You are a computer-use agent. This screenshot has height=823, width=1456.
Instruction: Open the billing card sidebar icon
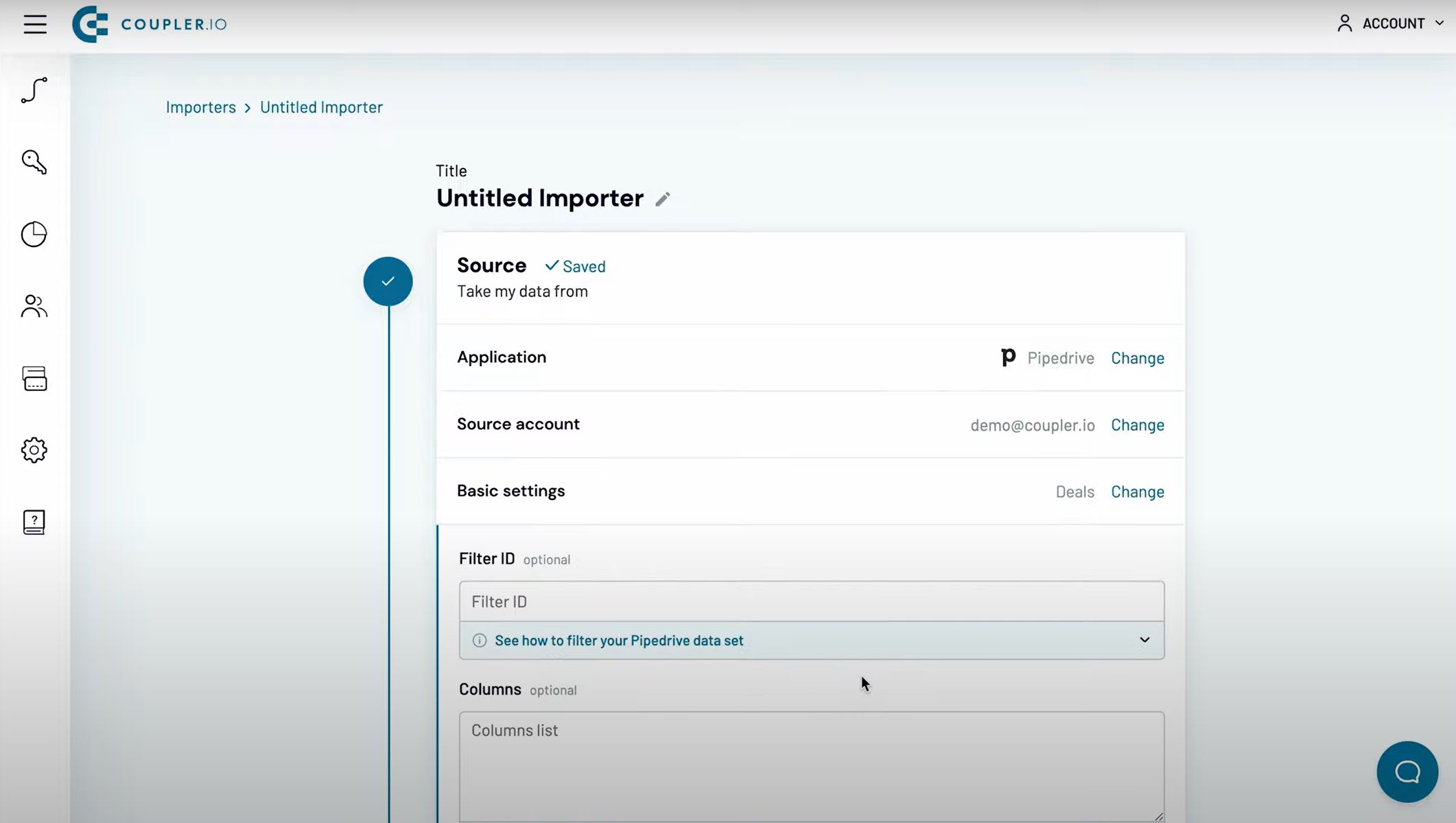click(34, 378)
